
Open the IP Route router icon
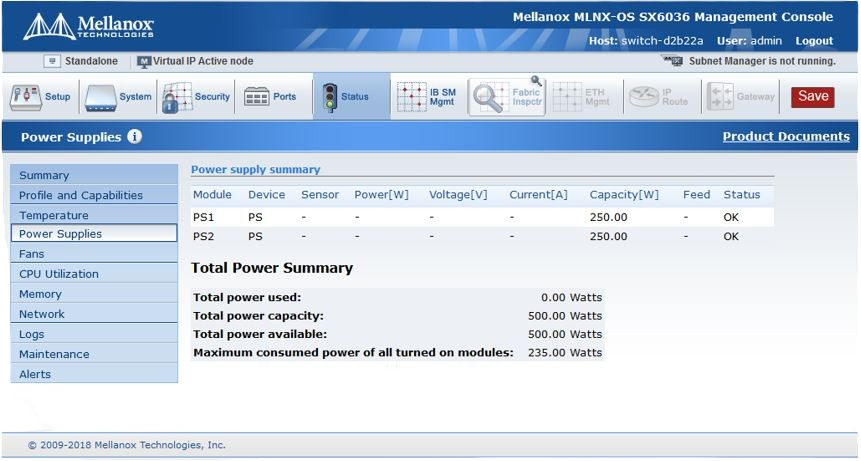(644, 97)
